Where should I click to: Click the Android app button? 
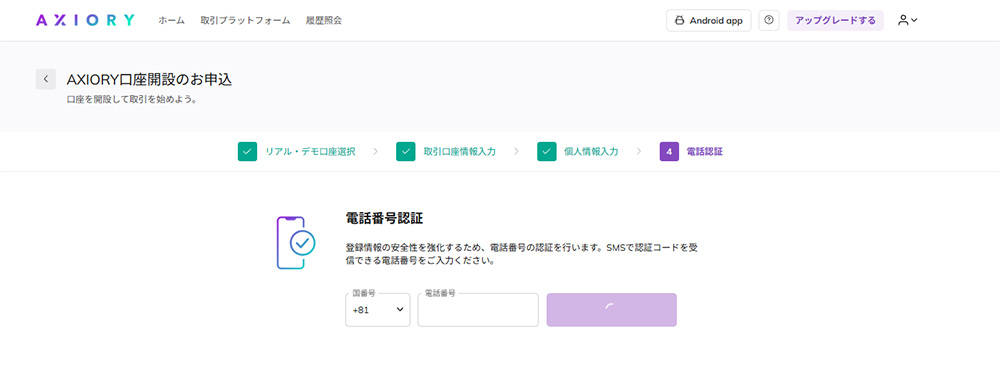pyautogui.click(x=709, y=20)
